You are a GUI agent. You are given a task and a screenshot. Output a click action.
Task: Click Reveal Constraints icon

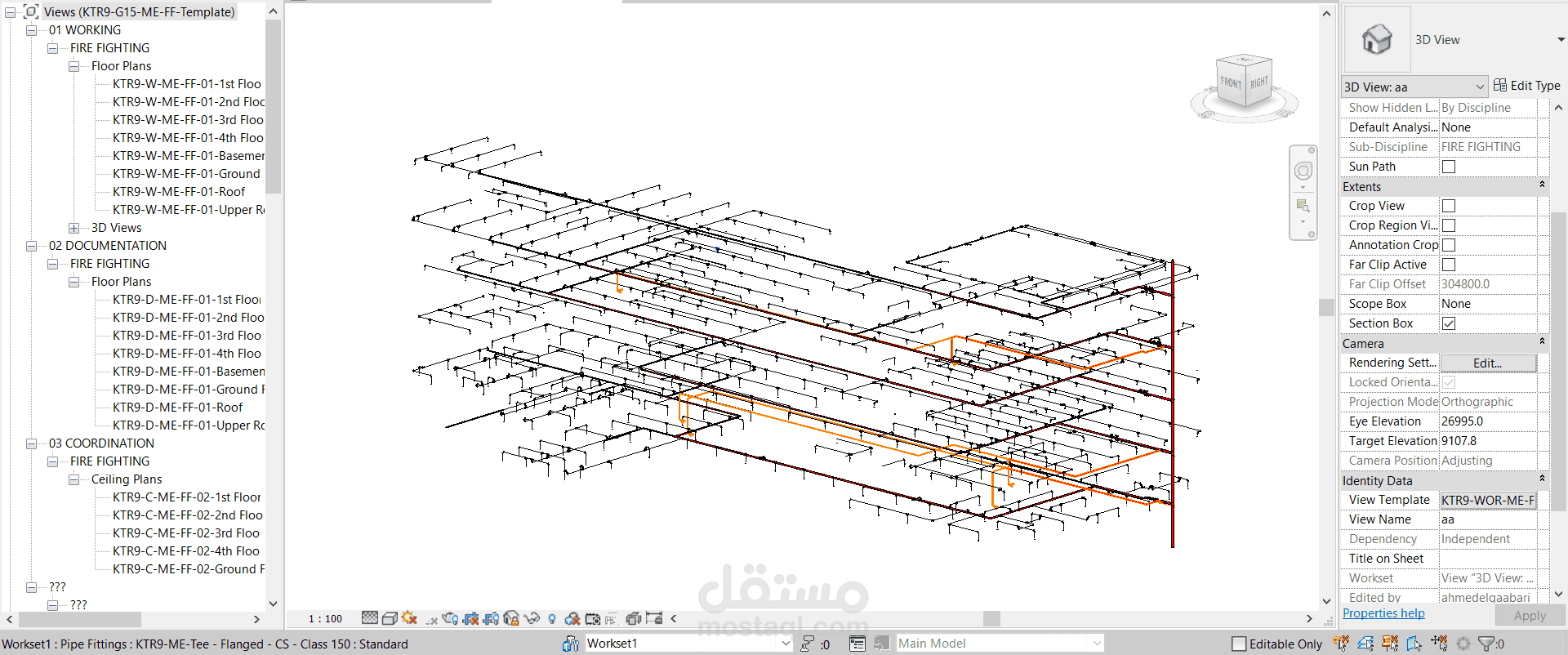tap(654, 618)
